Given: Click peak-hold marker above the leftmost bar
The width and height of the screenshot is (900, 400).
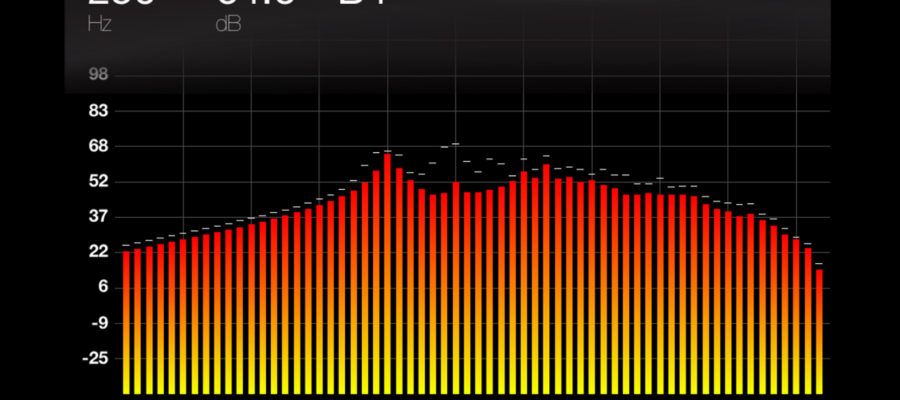Looking at the screenshot, I should click(127, 245).
